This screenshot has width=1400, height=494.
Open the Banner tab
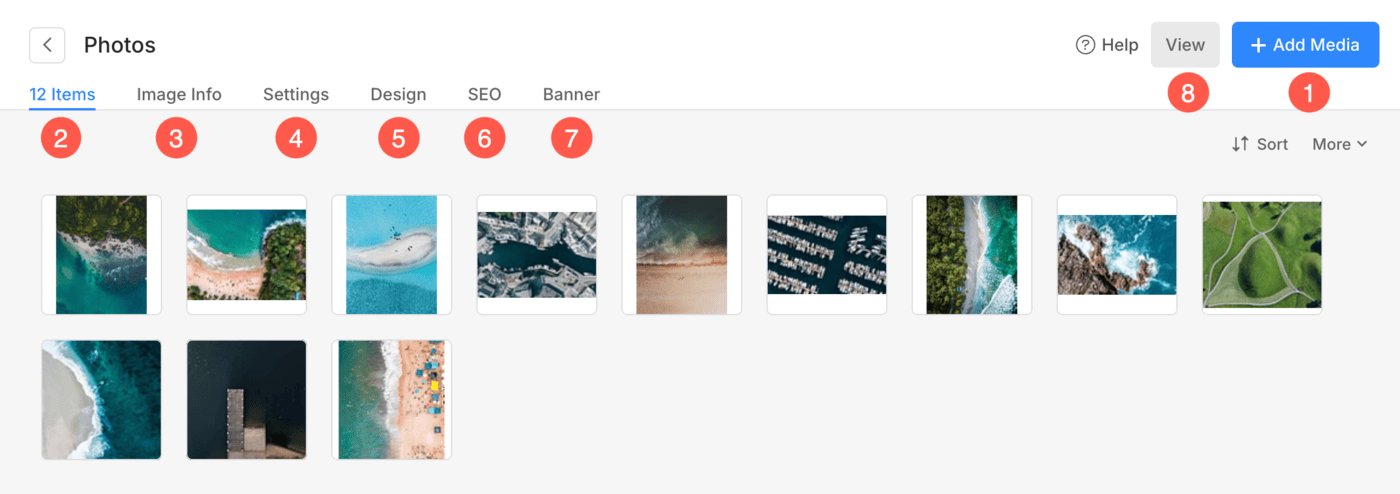tap(571, 95)
